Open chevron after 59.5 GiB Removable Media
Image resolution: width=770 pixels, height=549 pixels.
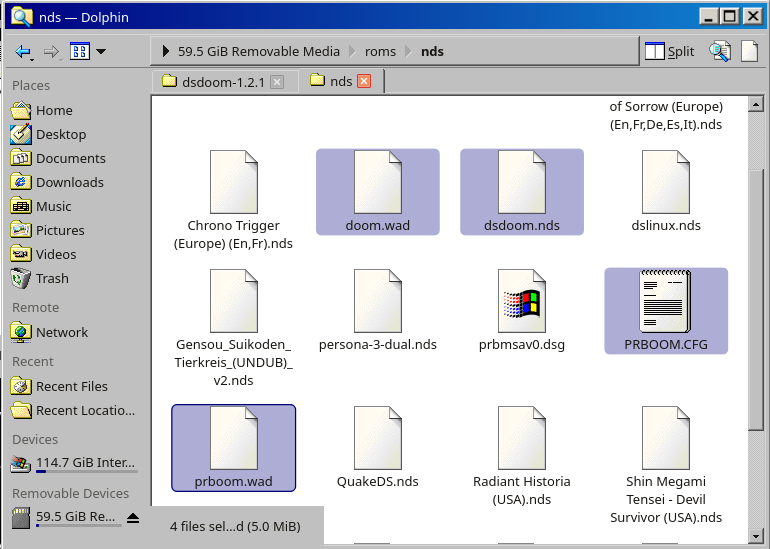tap(352, 52)
